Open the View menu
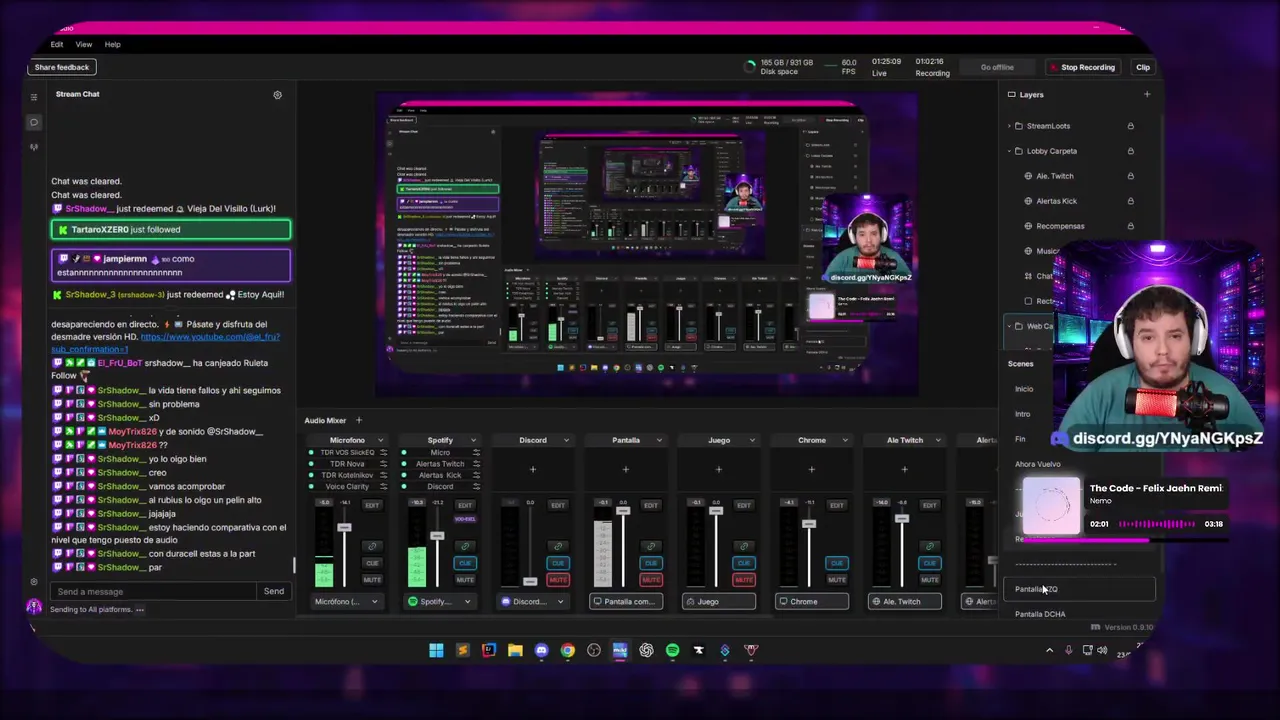Image resolution: width=1280 pixels, height=720 pixels. tap(84, 44)
